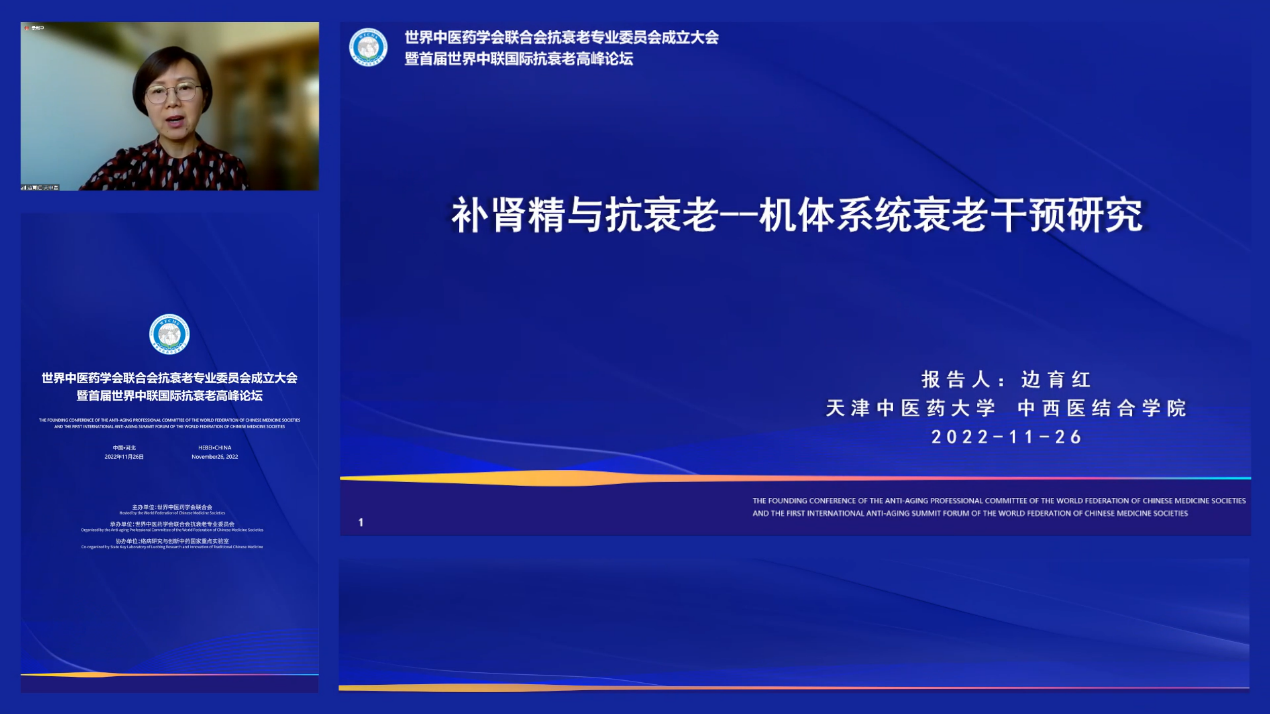The image size is (1270, 714).
Task: Expand the presenter webcam thumbnail
Action: point(169,105)
